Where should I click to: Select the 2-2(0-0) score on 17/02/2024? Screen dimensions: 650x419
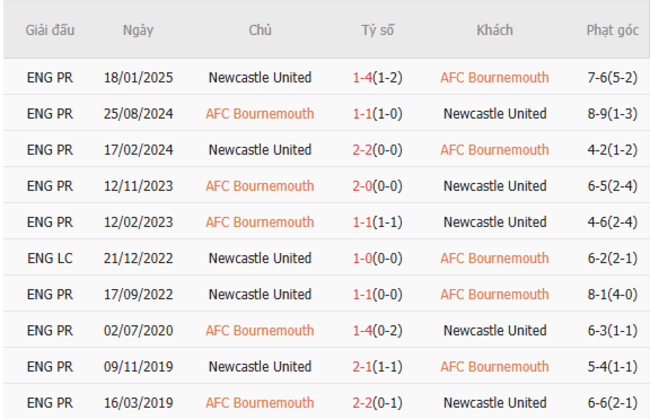click(377, 150)
